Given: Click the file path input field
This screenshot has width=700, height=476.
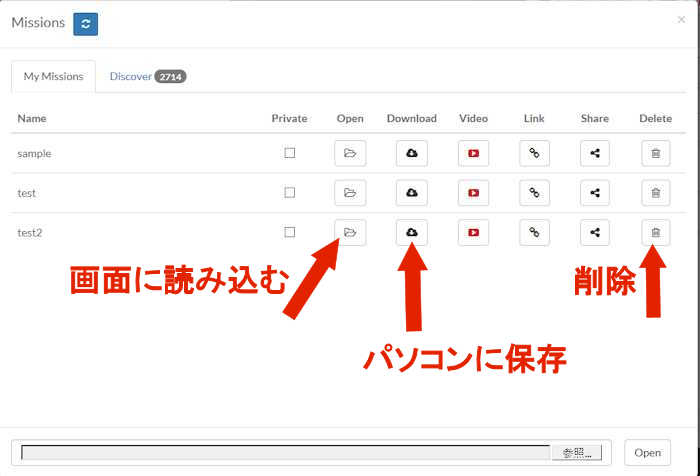Looking at the screenshot, I should tap(285, 453).
